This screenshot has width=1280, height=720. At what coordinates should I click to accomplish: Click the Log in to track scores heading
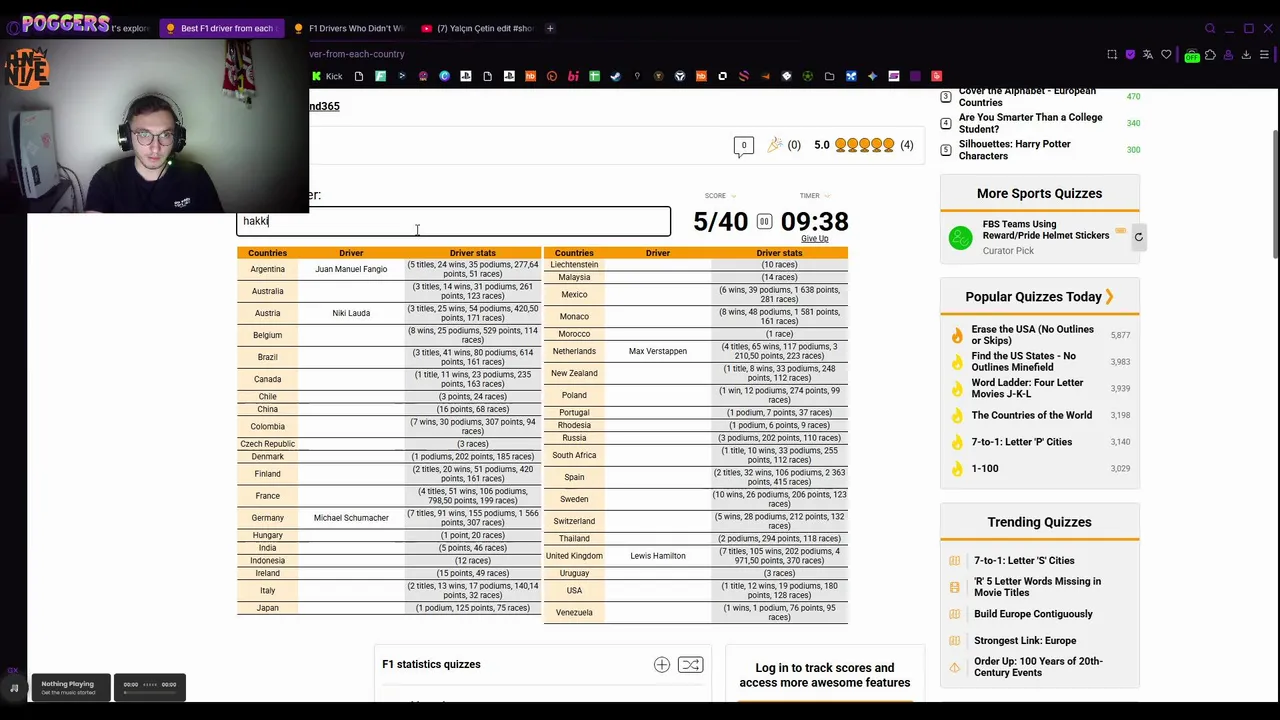click(825, 675)
